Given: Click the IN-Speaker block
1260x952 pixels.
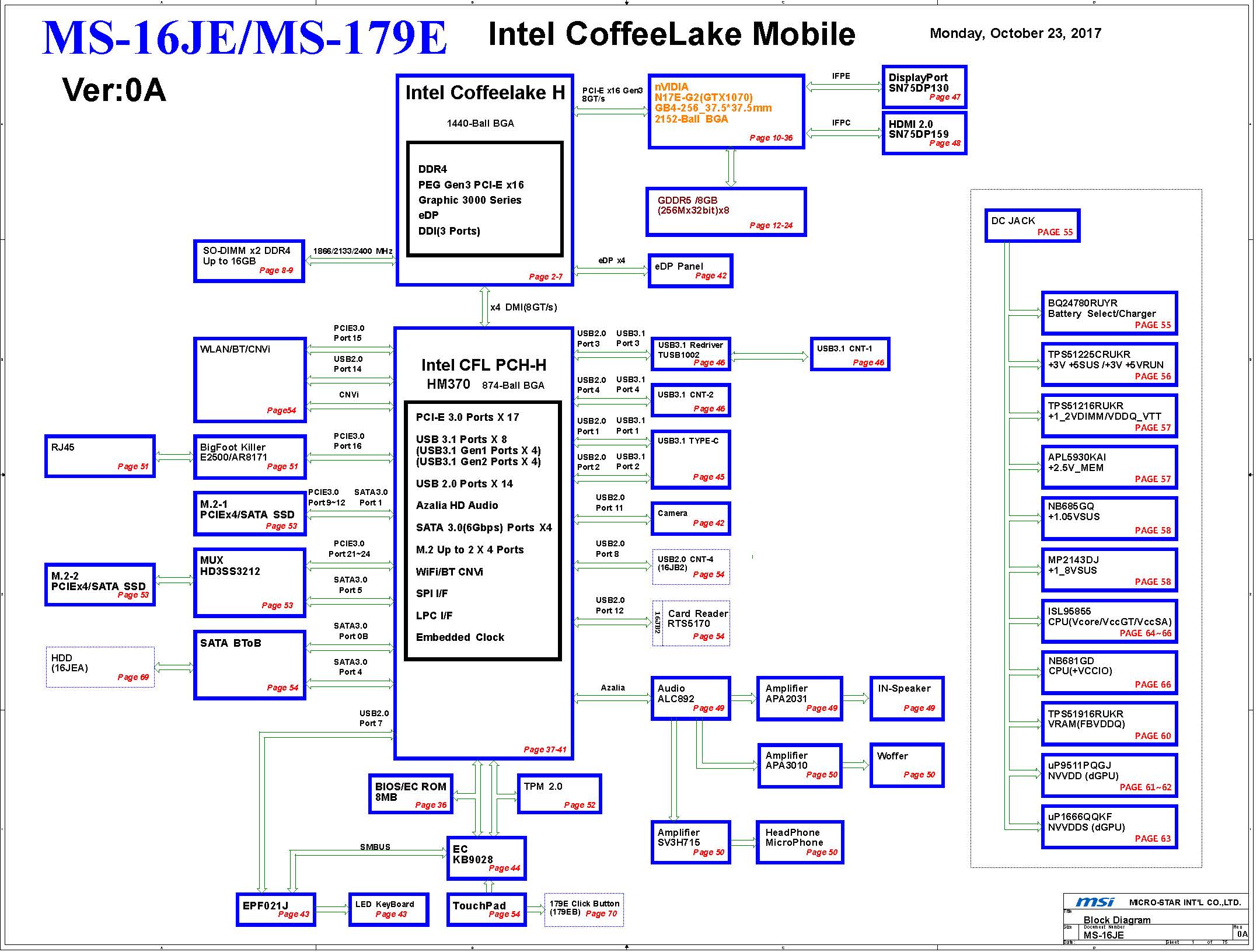Looking at the screenshot, I should point(907,699).
